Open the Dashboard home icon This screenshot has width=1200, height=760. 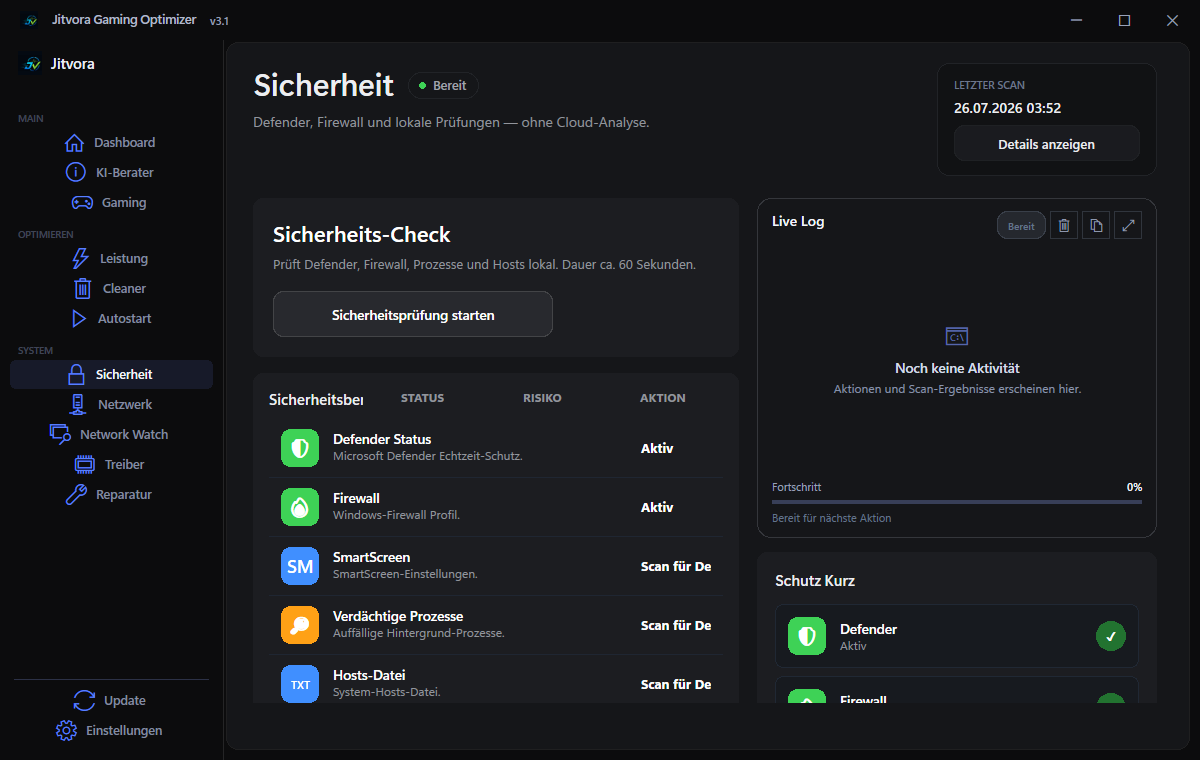[74, 142]
